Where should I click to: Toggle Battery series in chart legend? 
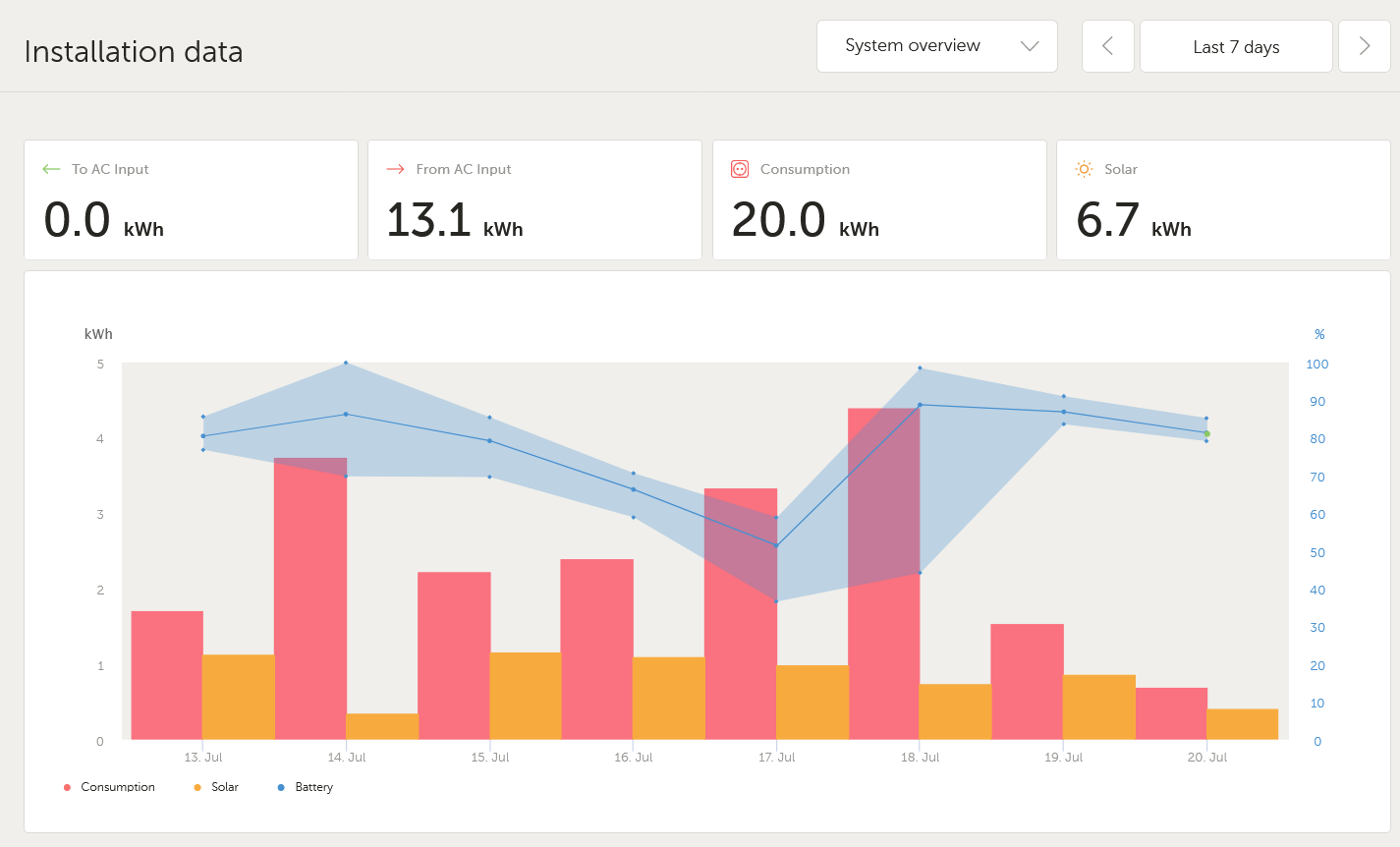[306, 787]
